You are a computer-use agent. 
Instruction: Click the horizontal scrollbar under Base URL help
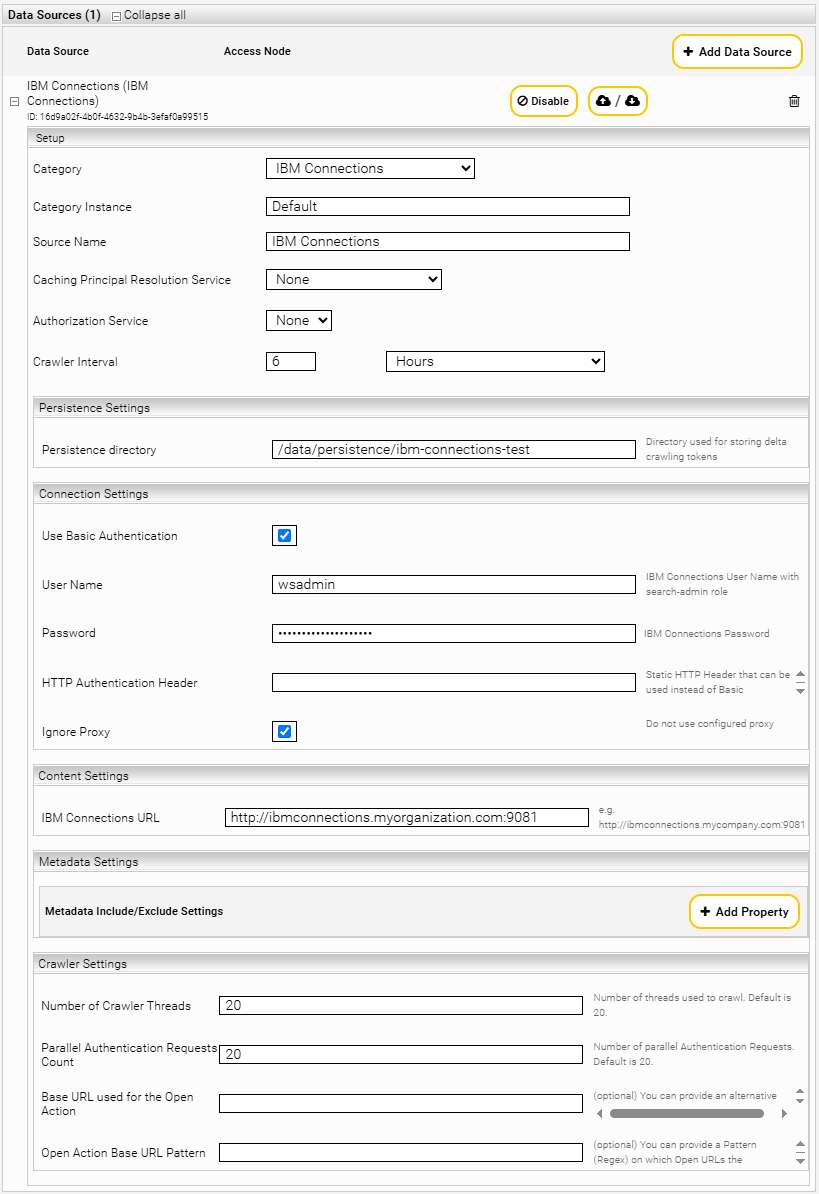pos(687,1113)
